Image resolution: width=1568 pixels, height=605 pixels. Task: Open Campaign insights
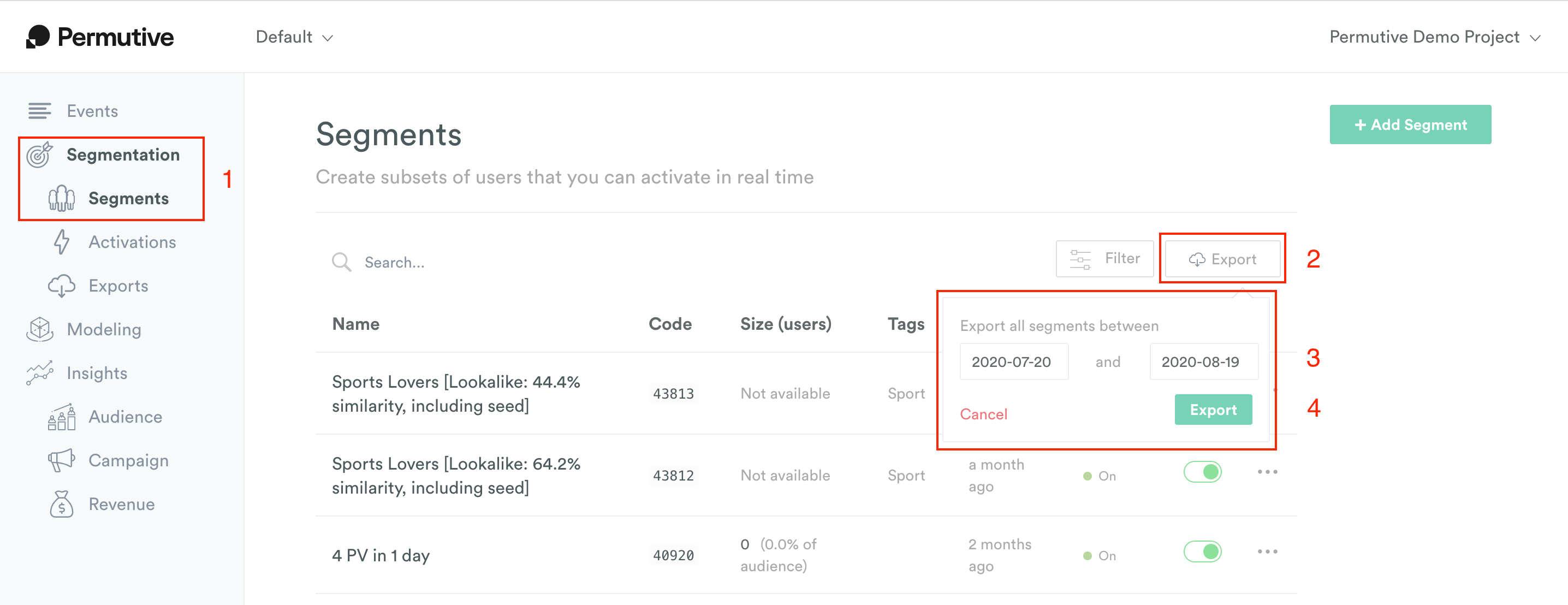128,461
